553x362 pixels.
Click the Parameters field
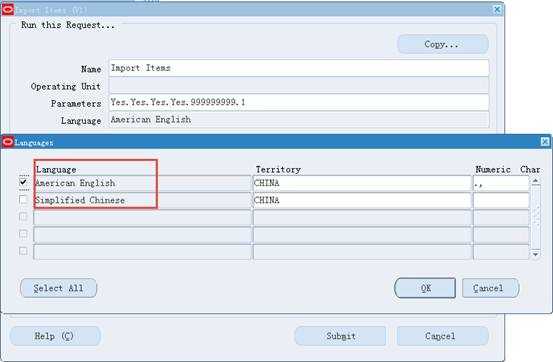click(x=299, y=102)
